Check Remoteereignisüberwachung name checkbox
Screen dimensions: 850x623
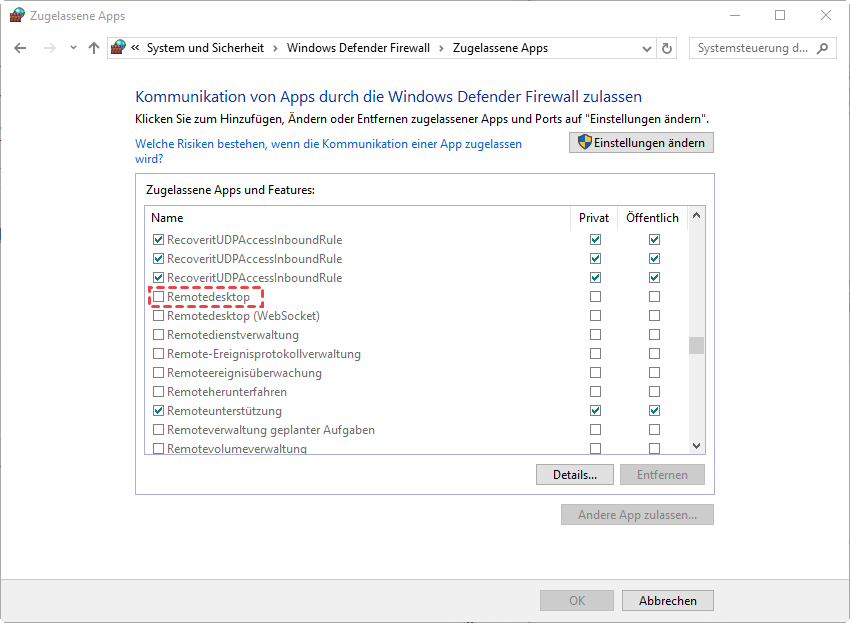click(158, 372)
